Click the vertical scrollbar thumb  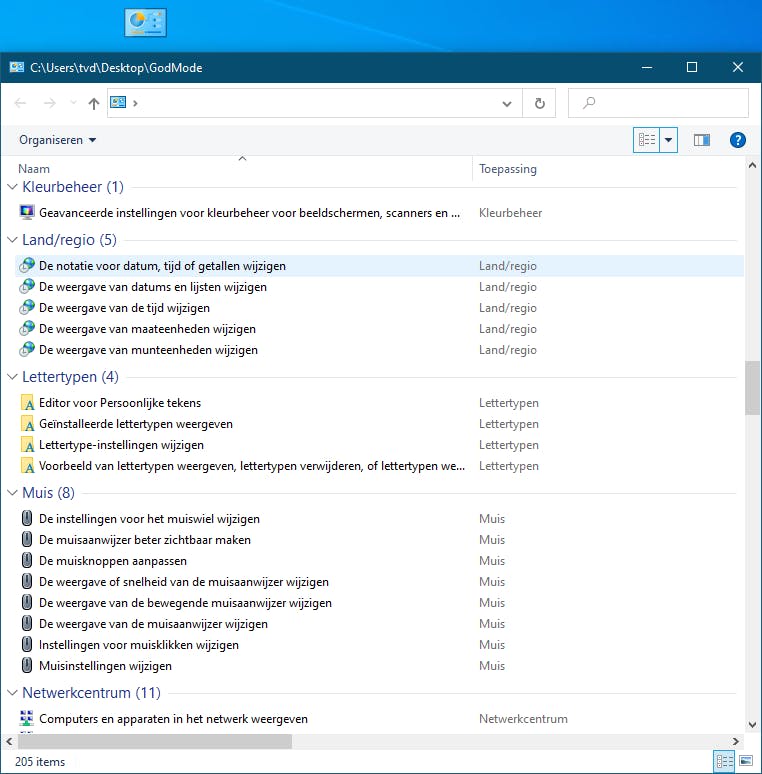point(752,388)
